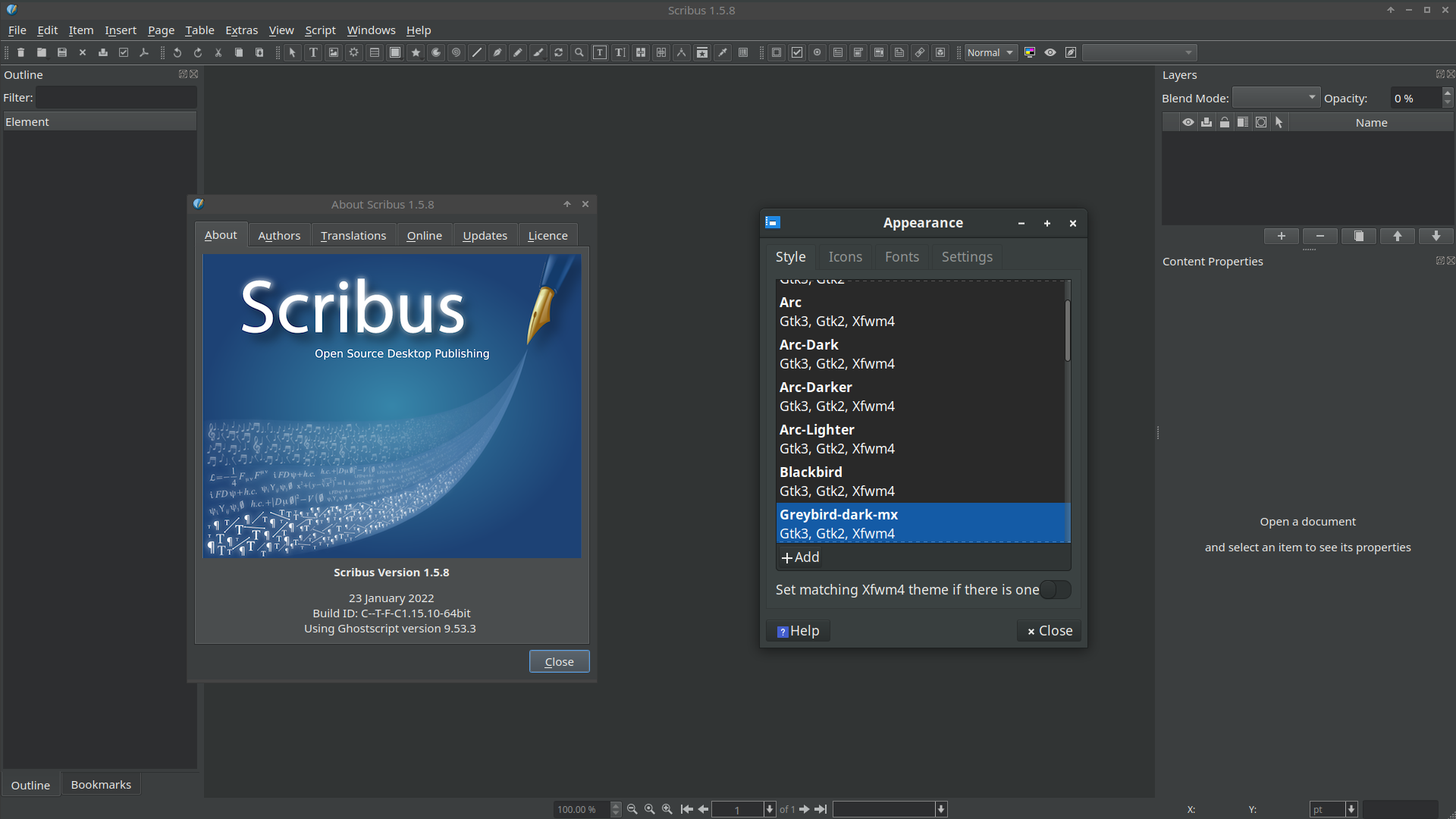Image resolution: width=1456 pixels, height=819 pixels.
Task: Click Close in About Scribus dialog
Action: coord(559,661)
